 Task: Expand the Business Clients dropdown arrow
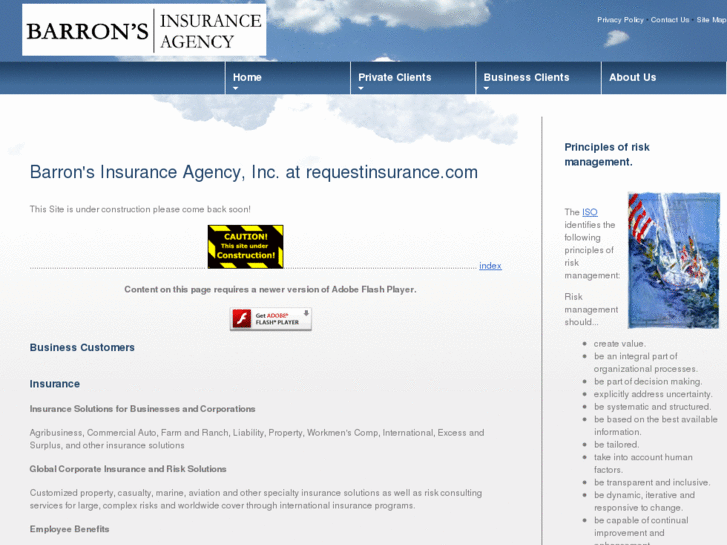click(x=486, y=88)
